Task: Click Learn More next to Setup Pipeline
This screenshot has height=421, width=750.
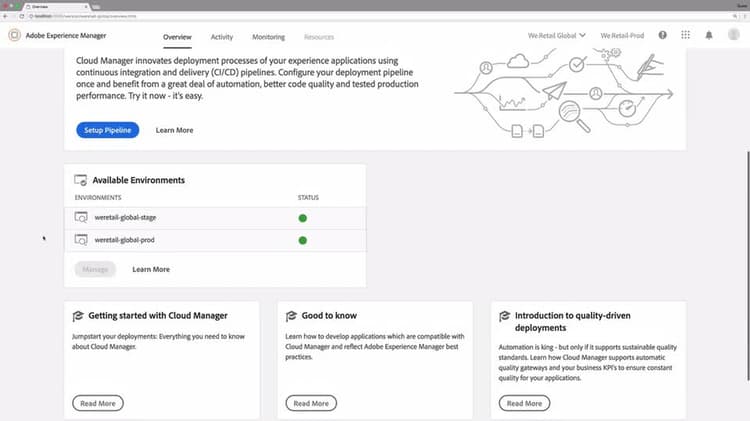Action: click(174, 130)
